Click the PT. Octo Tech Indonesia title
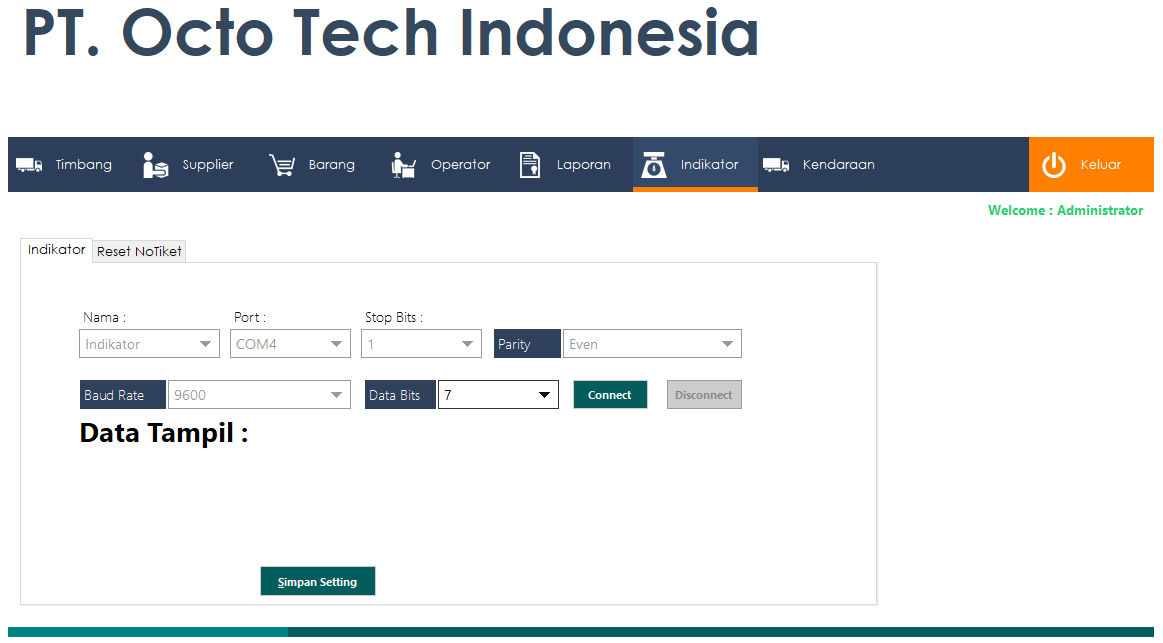Viewport: 1163px width, 643px height. coord(392,33)
